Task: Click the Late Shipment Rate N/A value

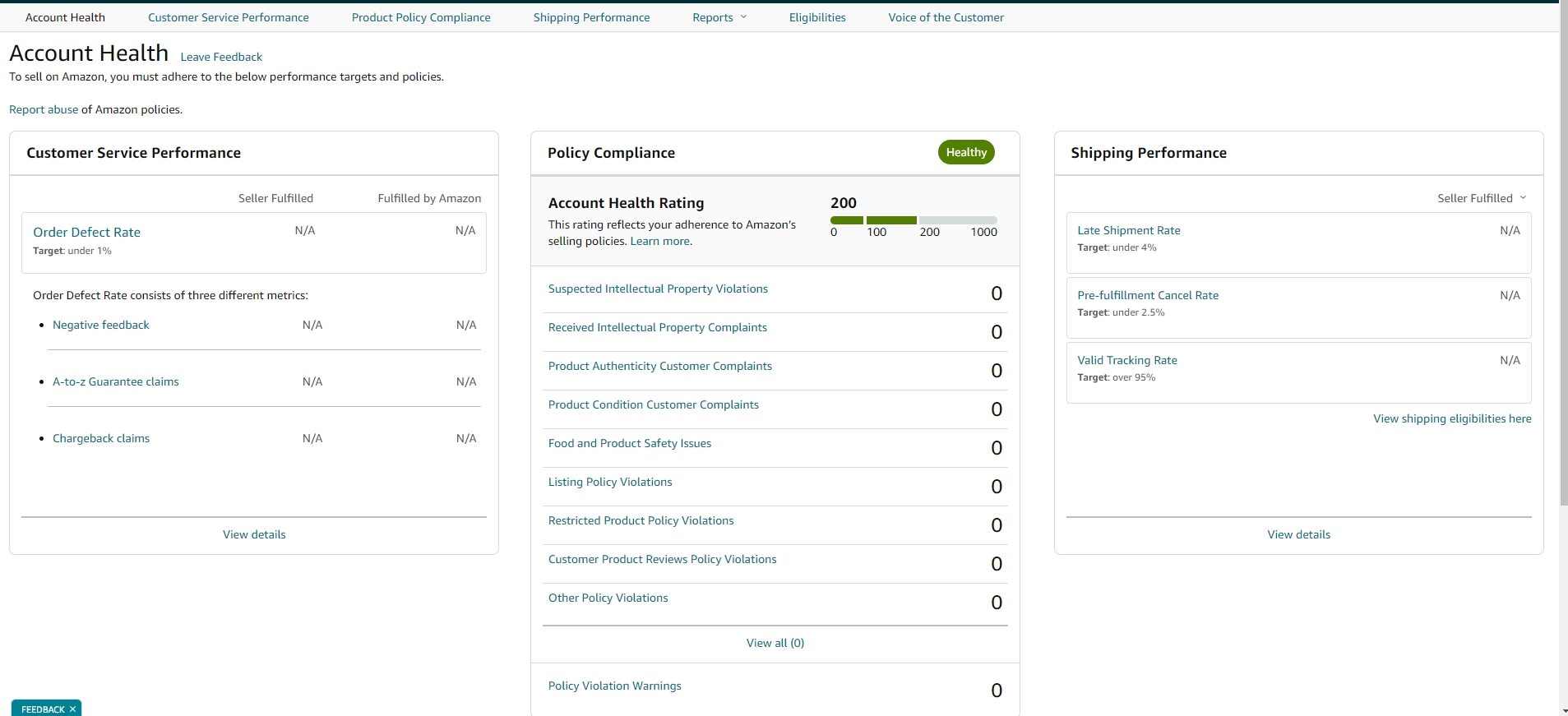Action: pyautogui.click(x=1510, y=230)
